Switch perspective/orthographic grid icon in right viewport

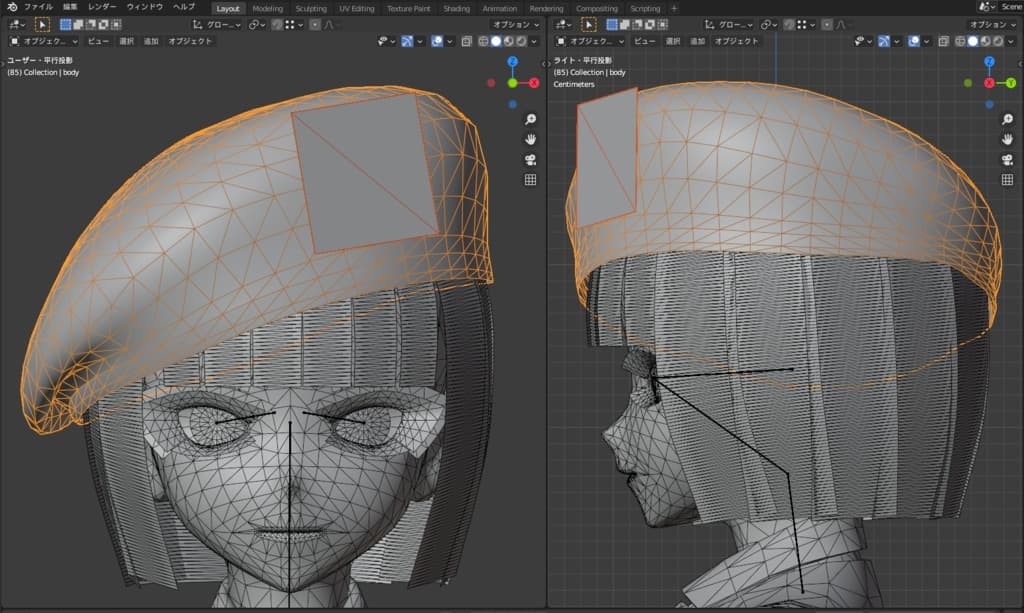1008,180
